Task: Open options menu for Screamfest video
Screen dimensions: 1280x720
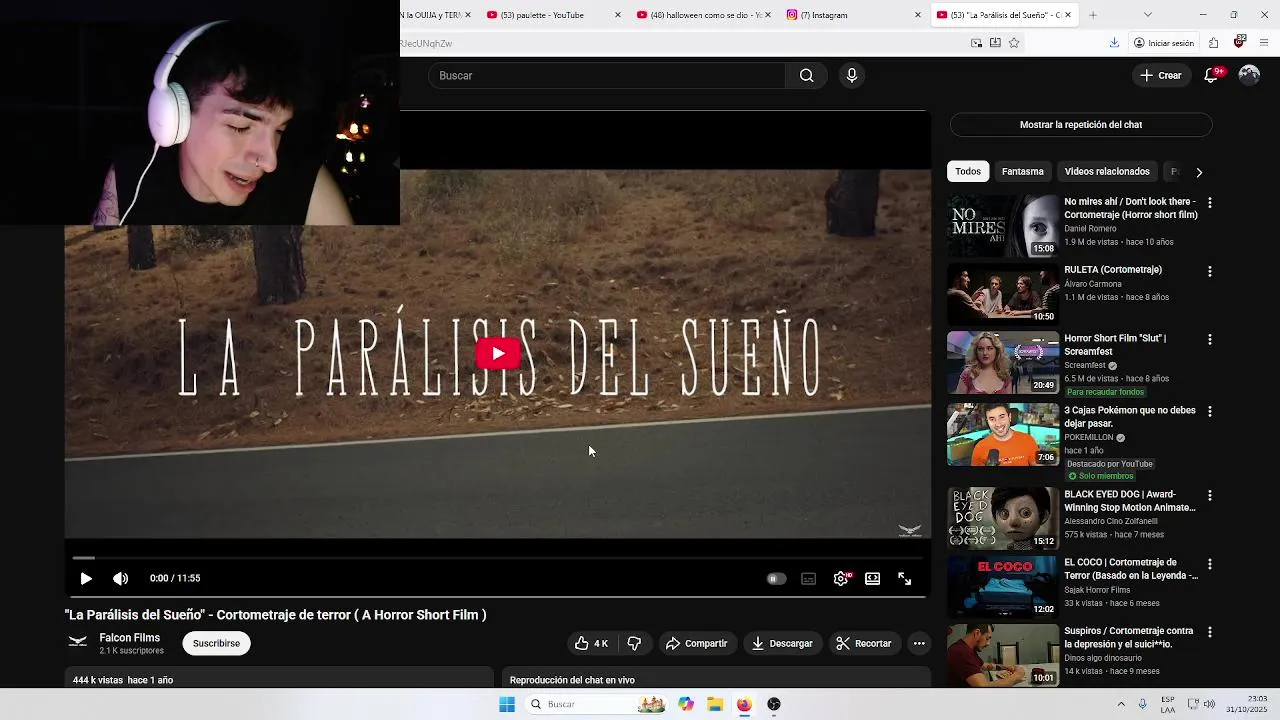Action: coord(1210,340)
